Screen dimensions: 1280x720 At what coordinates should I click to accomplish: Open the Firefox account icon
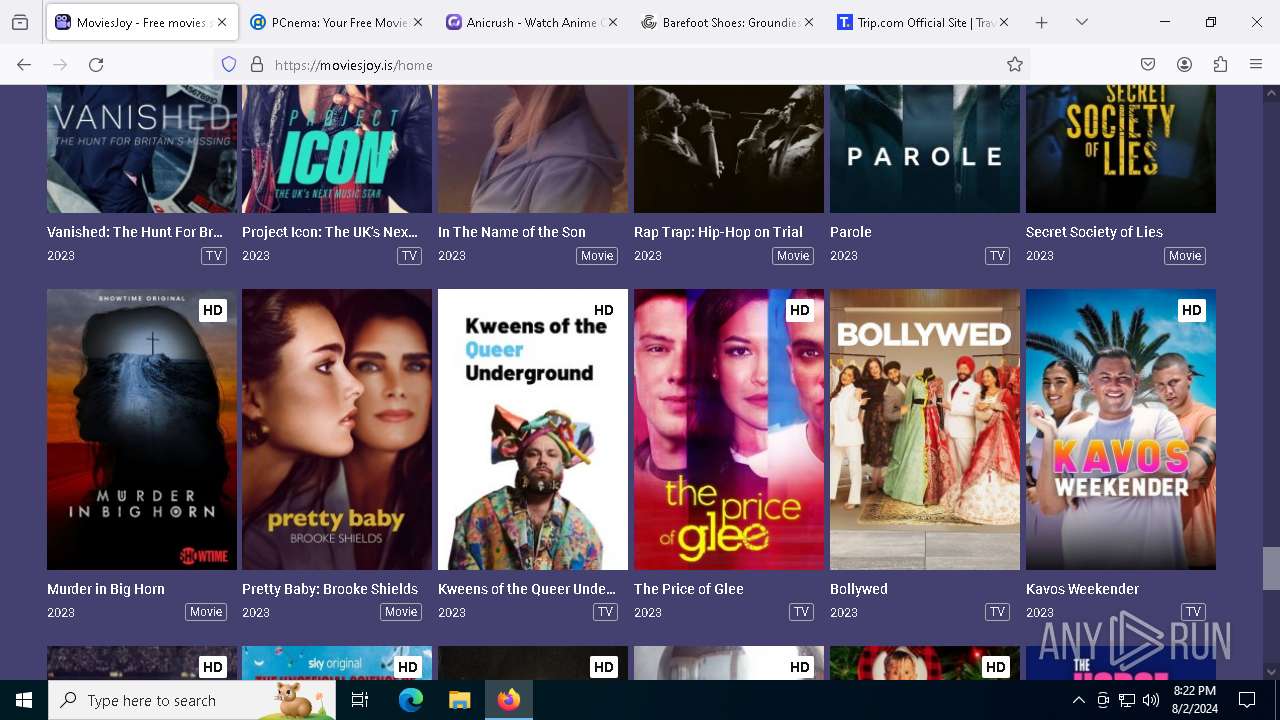pos(1184,64)
